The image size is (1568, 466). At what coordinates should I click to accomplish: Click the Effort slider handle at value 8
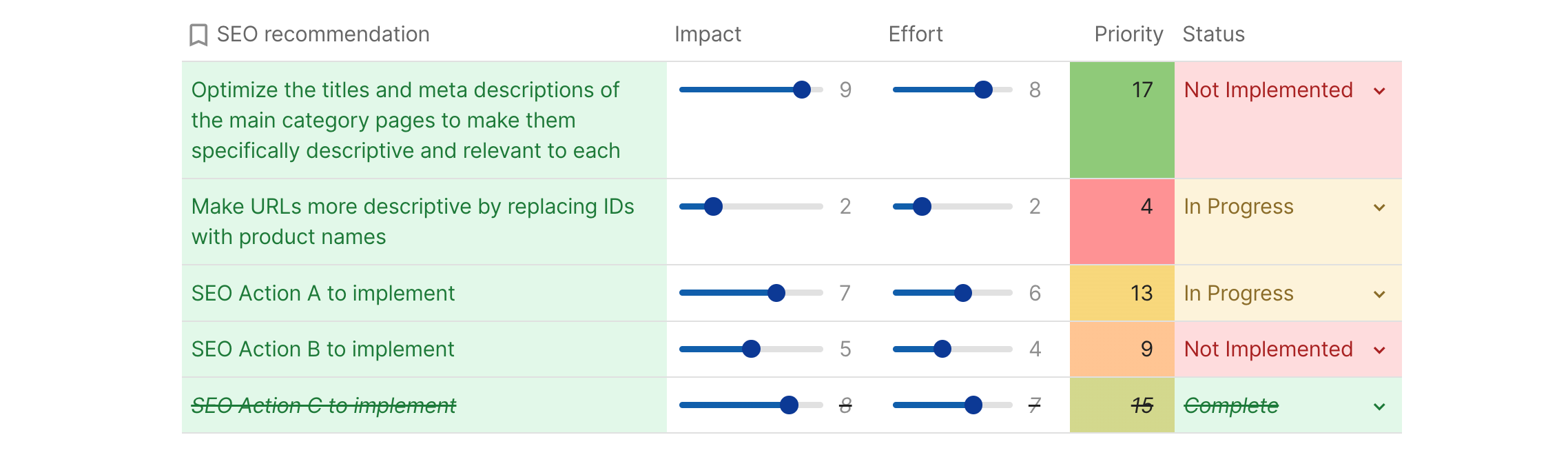984,90
